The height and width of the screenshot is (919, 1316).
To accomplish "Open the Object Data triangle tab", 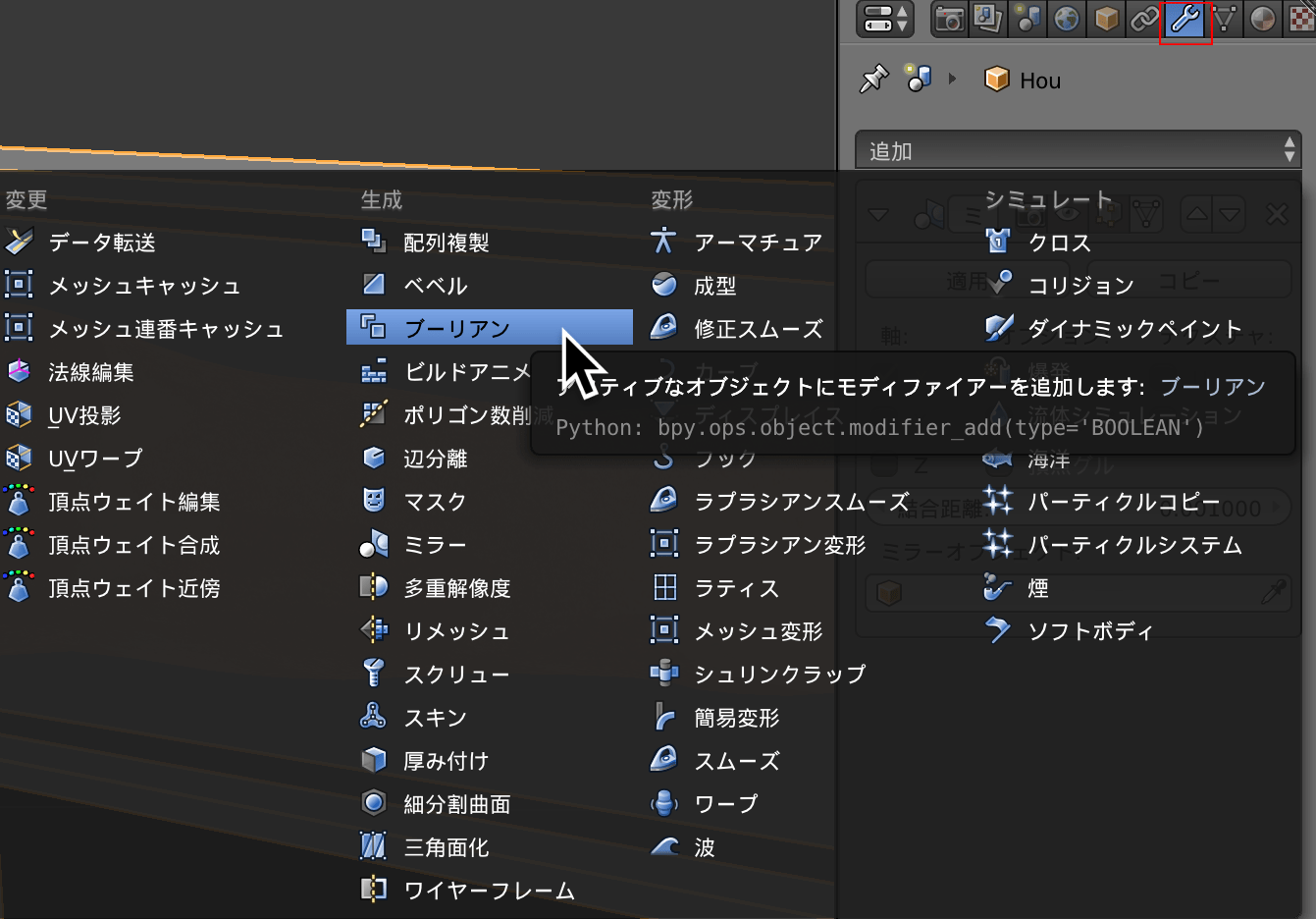I will pos(1225,19).
